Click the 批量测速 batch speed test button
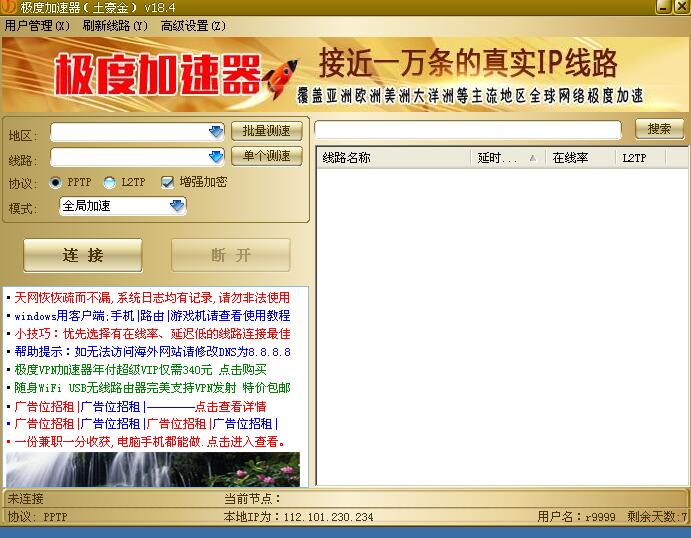The height and width of the screenshot is (538, 691). click(x=266, y=131)
